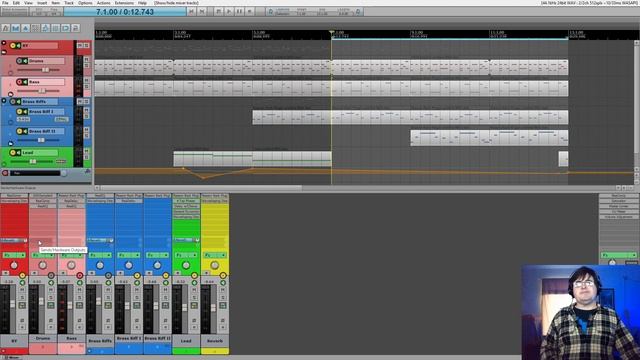Open the View menu
This screenshot has width=640, height=360.
(29, 3)
